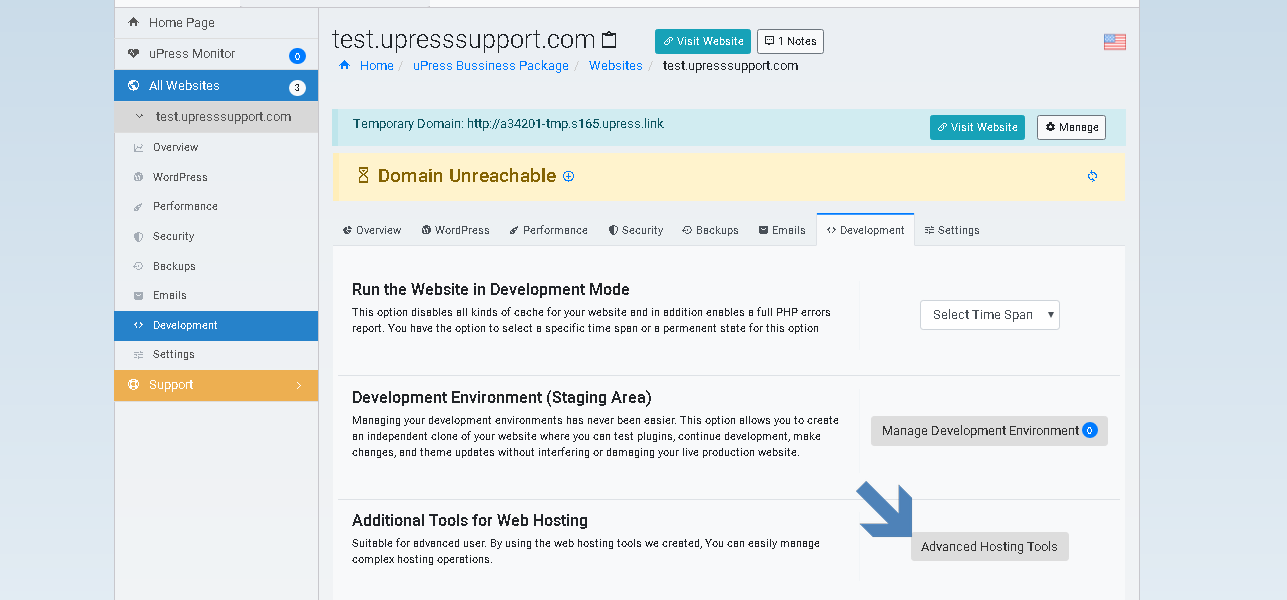This screenshot has height=600, width=1287.
Task: Switch to the Emails tab
Action: [x=782, y=230]
